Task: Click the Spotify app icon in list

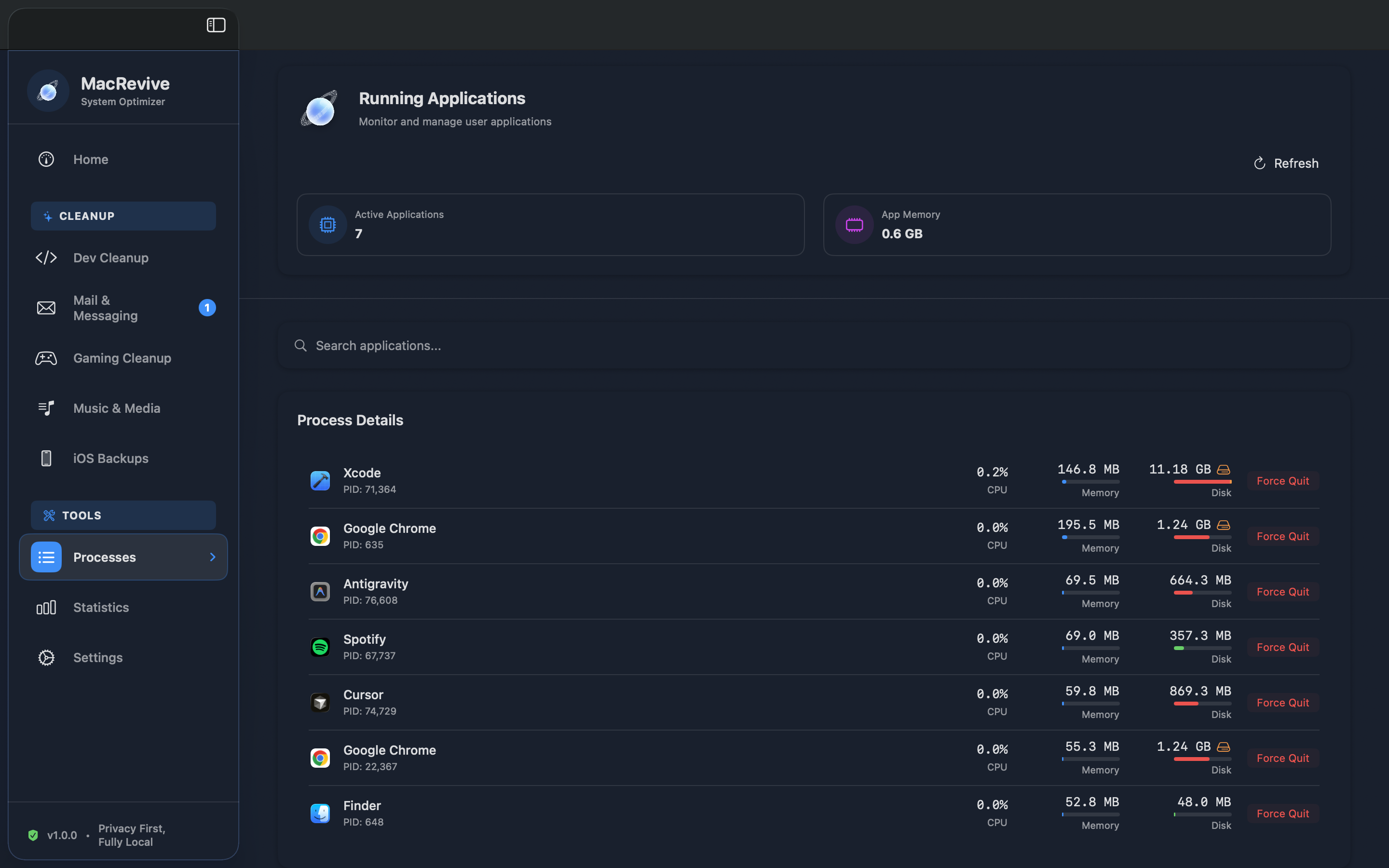Action: [x=320, y=647]
